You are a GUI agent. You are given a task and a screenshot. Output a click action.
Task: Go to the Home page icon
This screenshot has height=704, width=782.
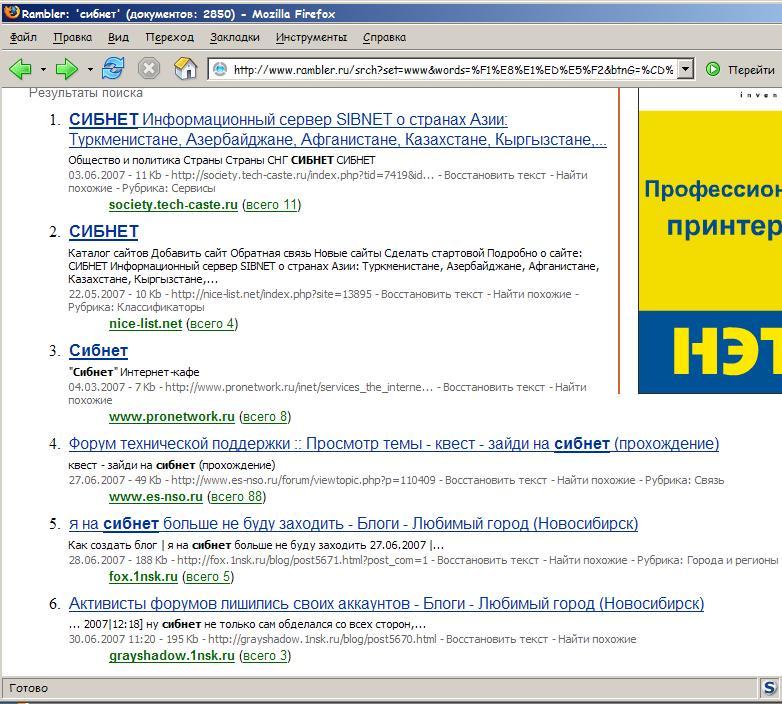[185, 68]
